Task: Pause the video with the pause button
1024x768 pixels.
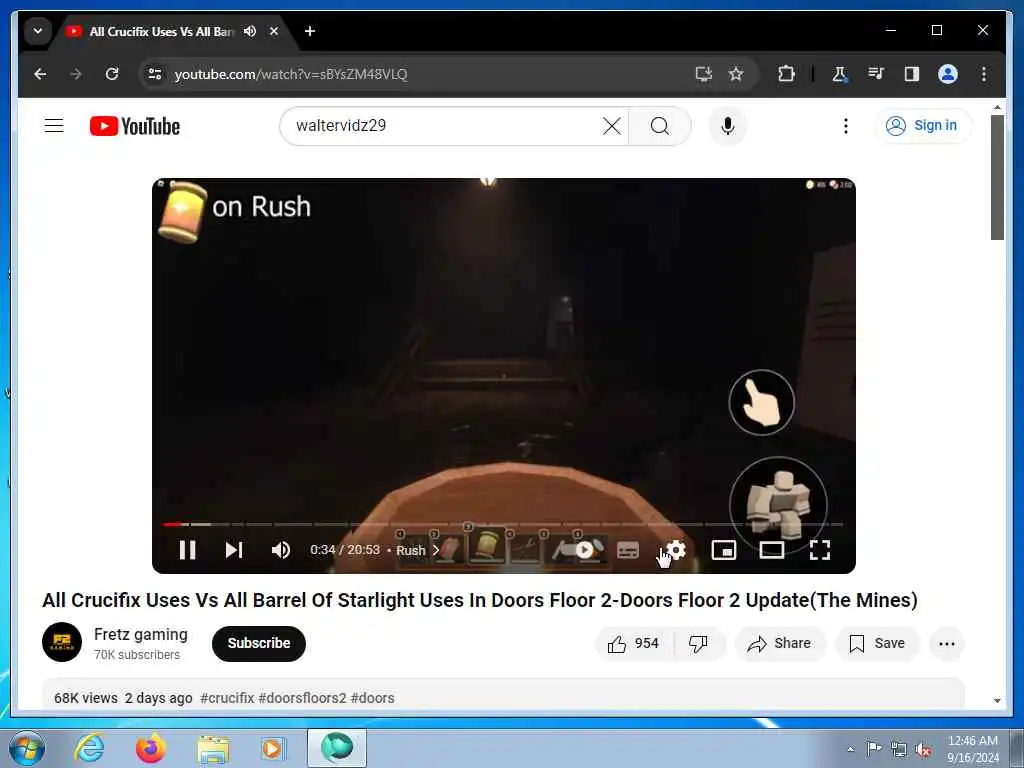Action: pos(187,550)
